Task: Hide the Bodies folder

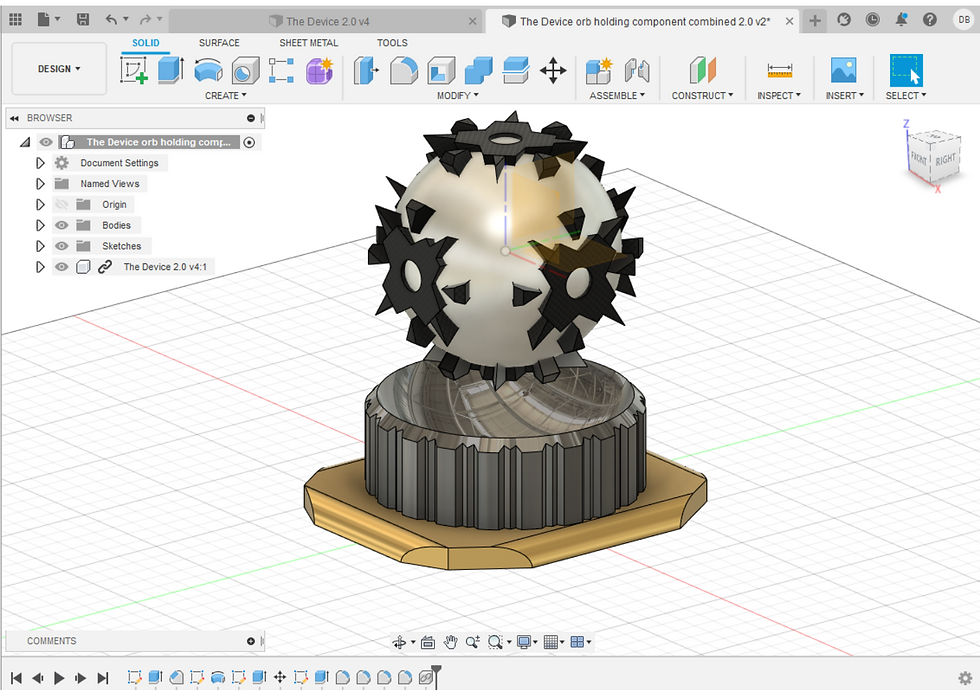Action: 61,225
